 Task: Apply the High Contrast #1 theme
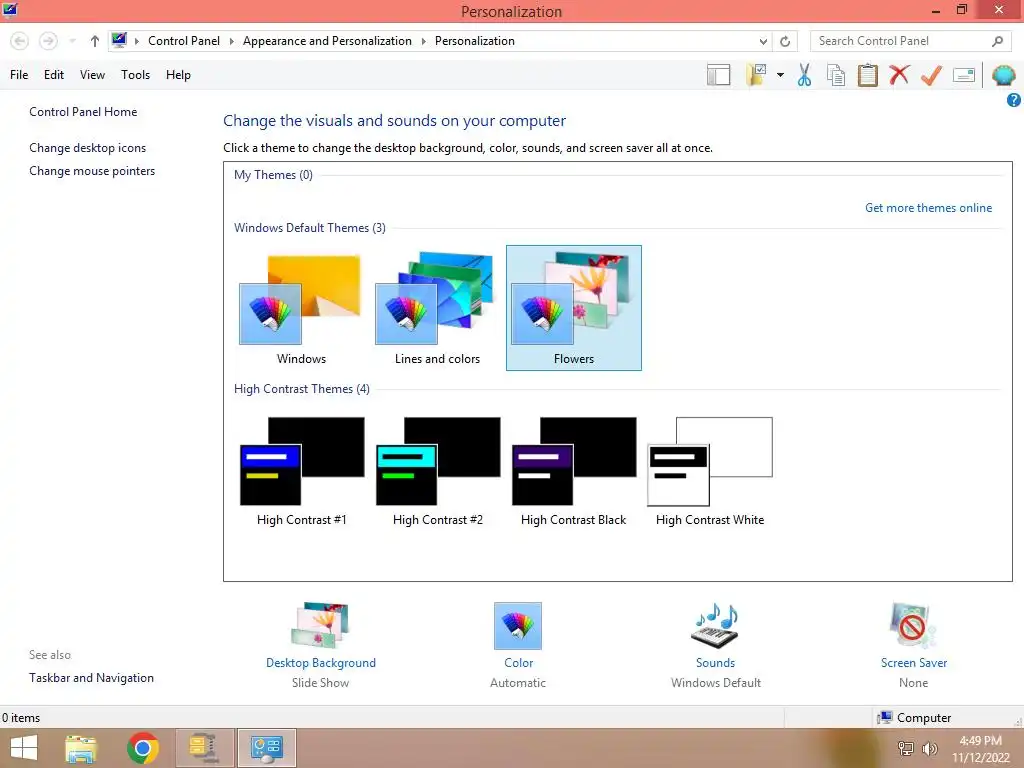point(301,470)
